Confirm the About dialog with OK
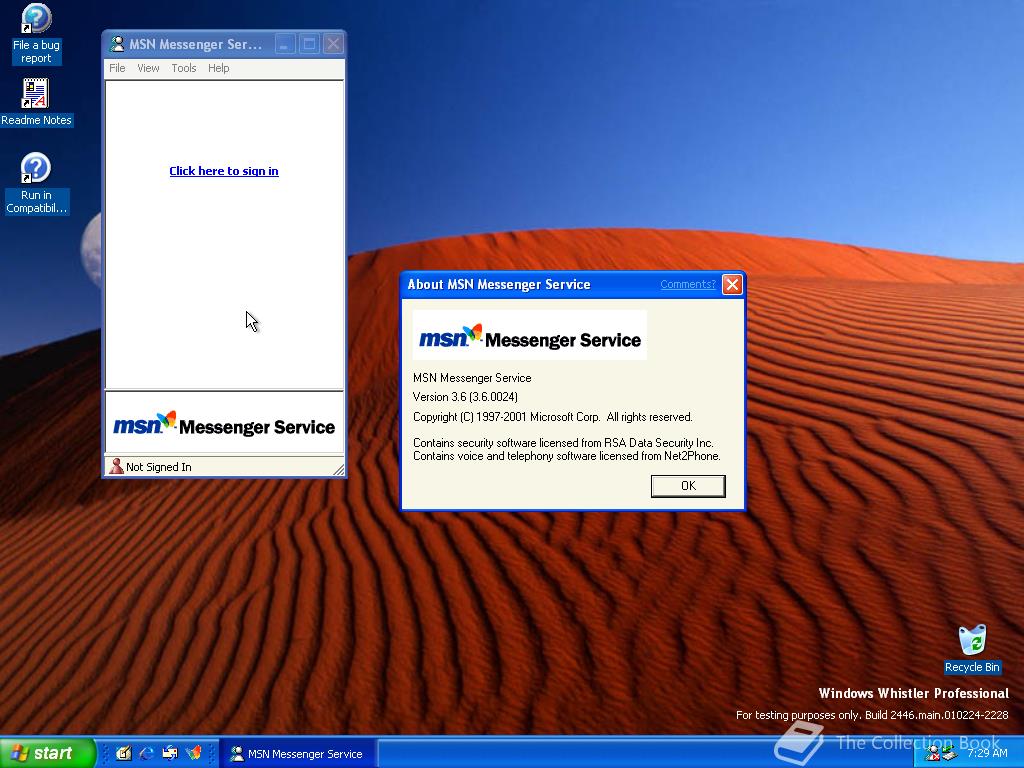This screenshot has width=1024, height=768. 688,486
